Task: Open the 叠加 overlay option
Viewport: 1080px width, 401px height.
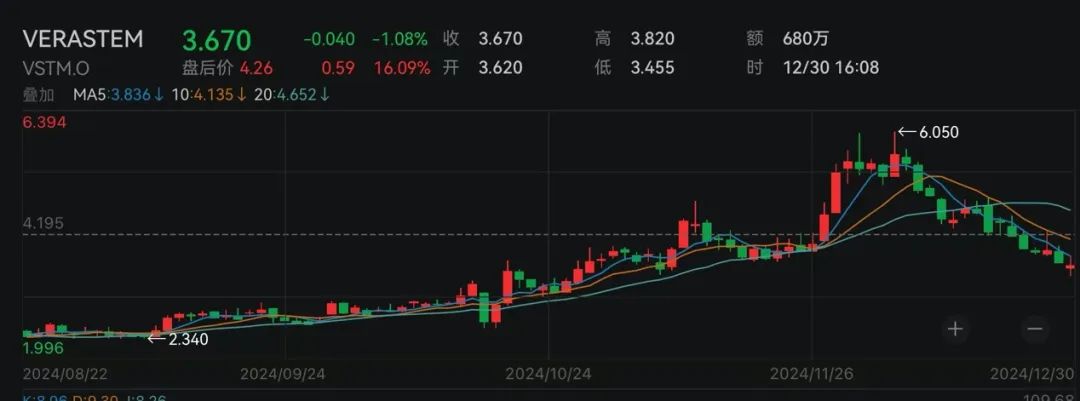Action: pyautogui.click(x=39, y=95)
